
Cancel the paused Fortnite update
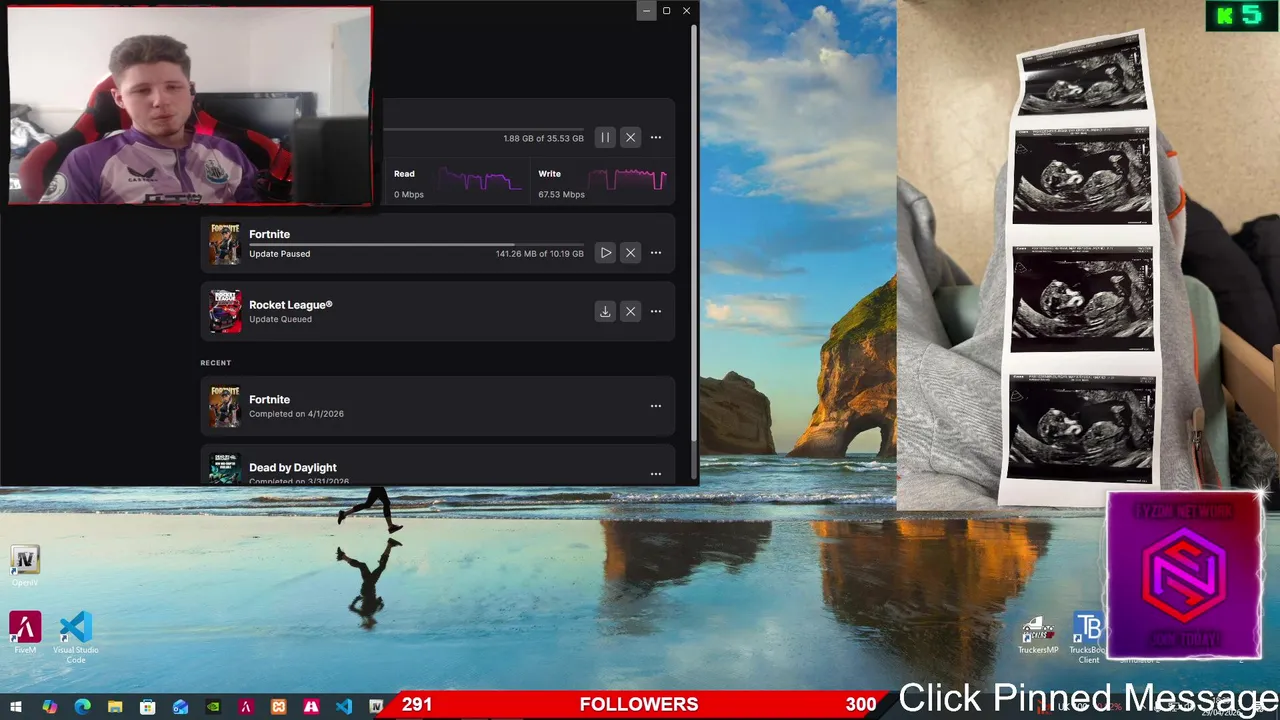click(x=630, y=253)
